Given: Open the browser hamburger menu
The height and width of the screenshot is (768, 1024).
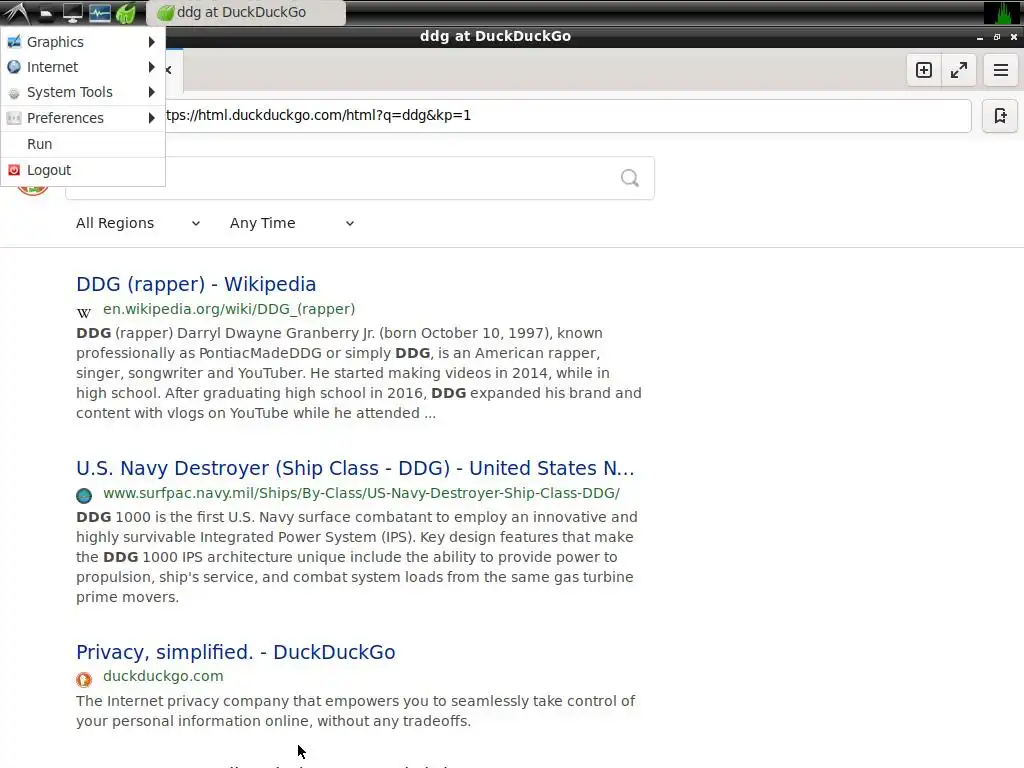Looking at the screenshot, I should [x=1000, y=70].
